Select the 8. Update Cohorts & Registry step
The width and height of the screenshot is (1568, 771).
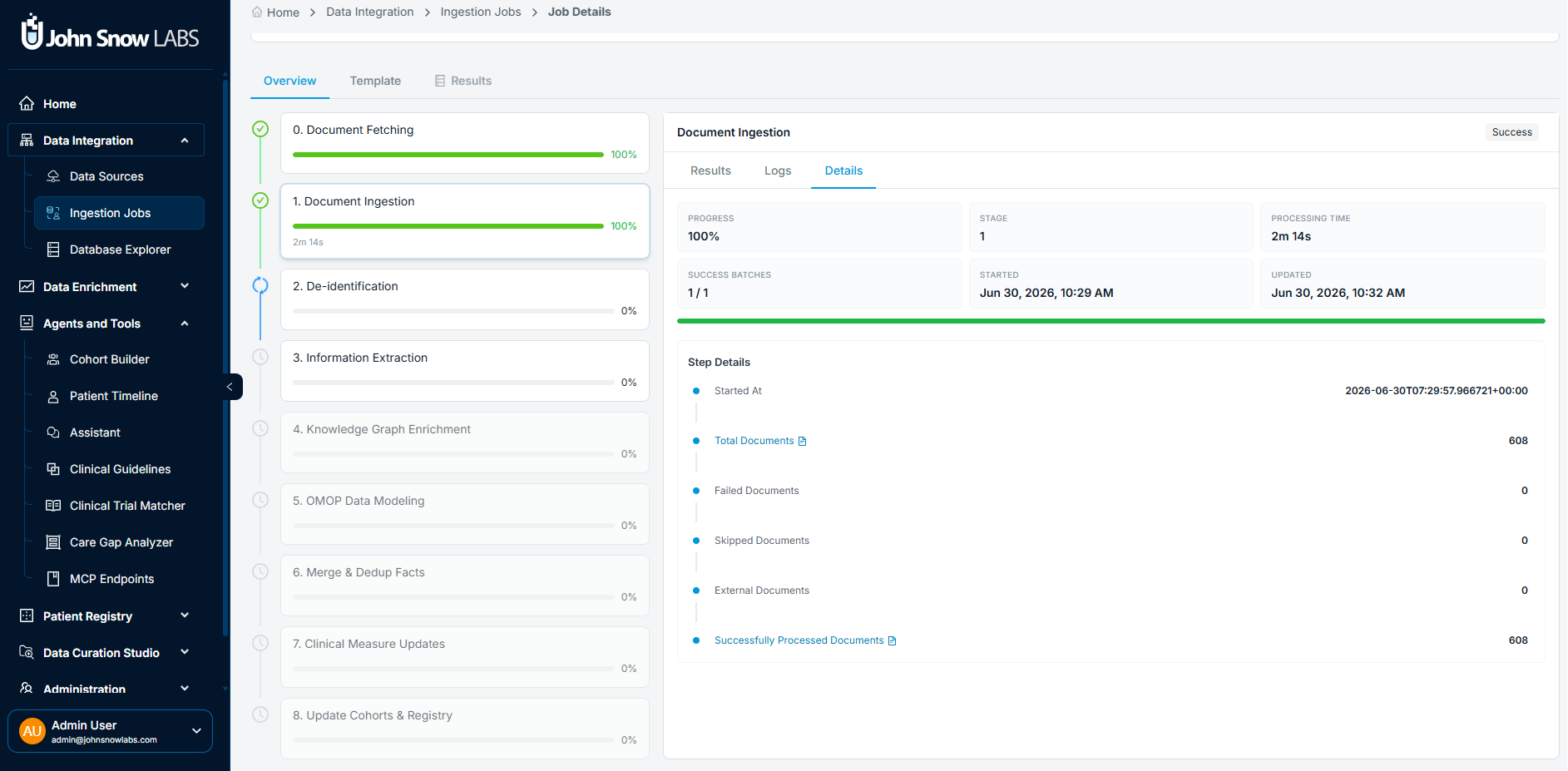465,729
